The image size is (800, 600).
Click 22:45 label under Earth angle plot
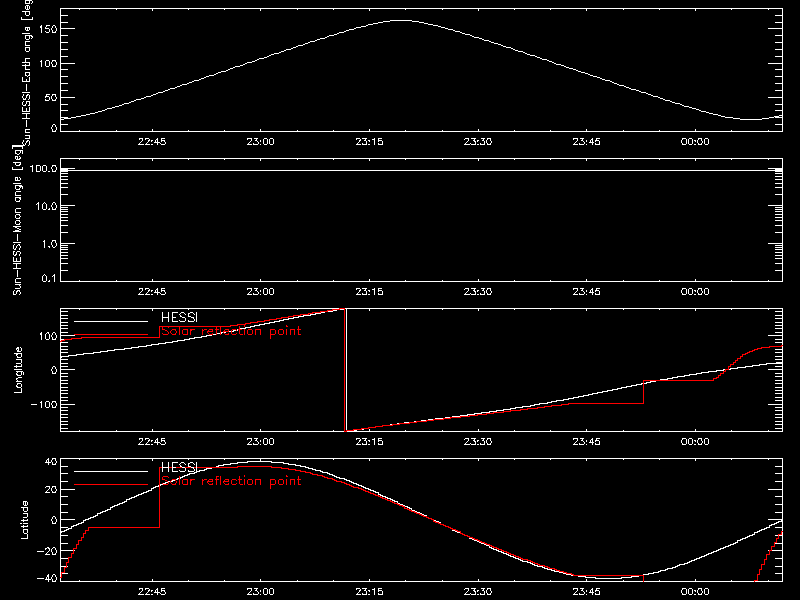click(152, 142)
